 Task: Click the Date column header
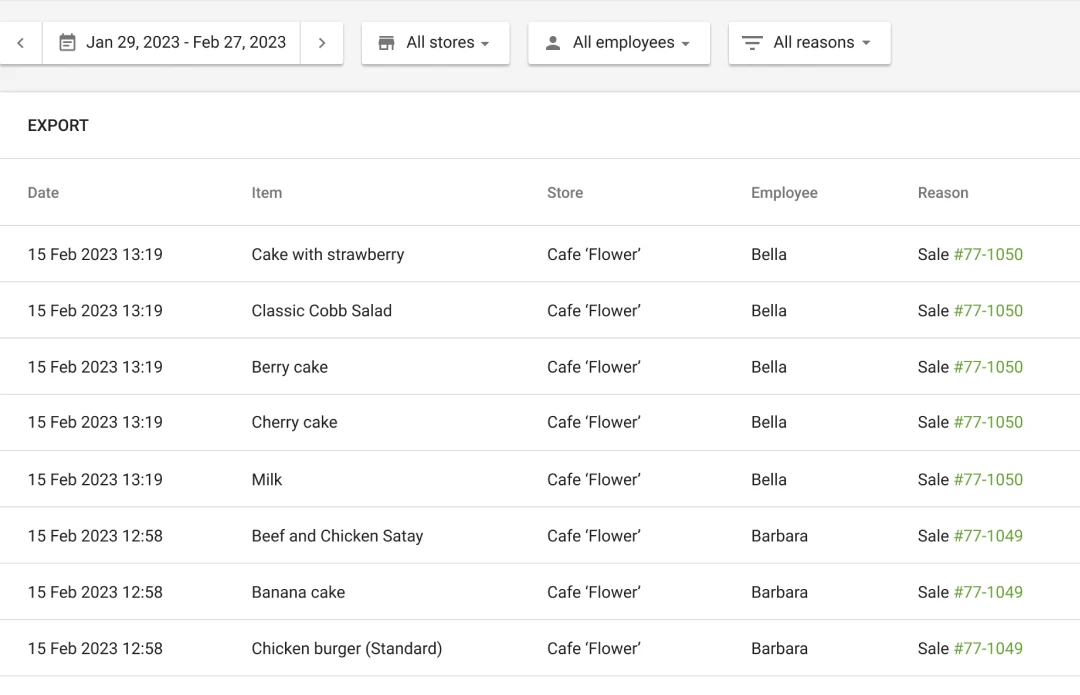tap(43, 193)
